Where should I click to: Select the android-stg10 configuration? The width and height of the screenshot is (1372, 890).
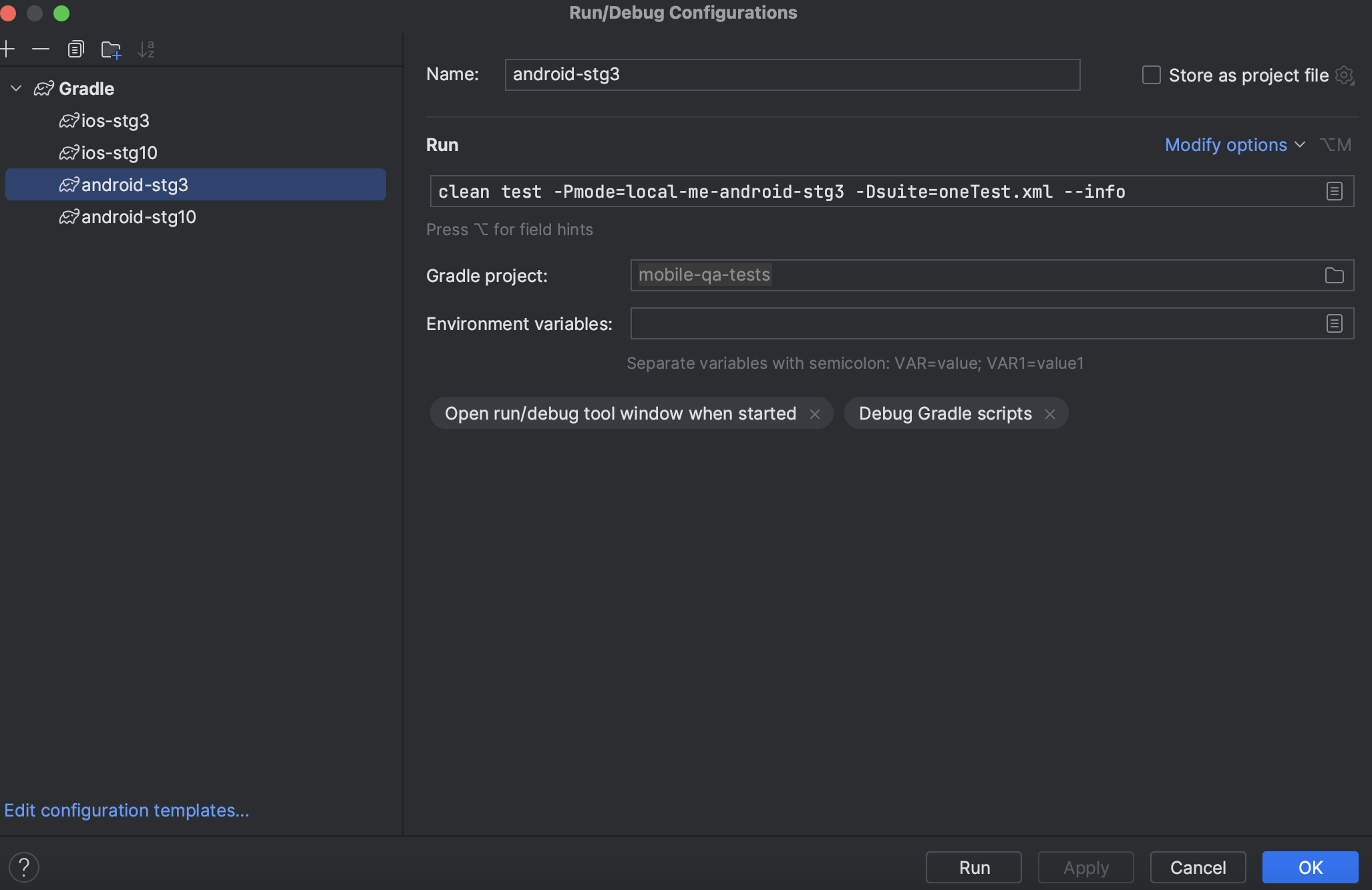pos(195,217)
